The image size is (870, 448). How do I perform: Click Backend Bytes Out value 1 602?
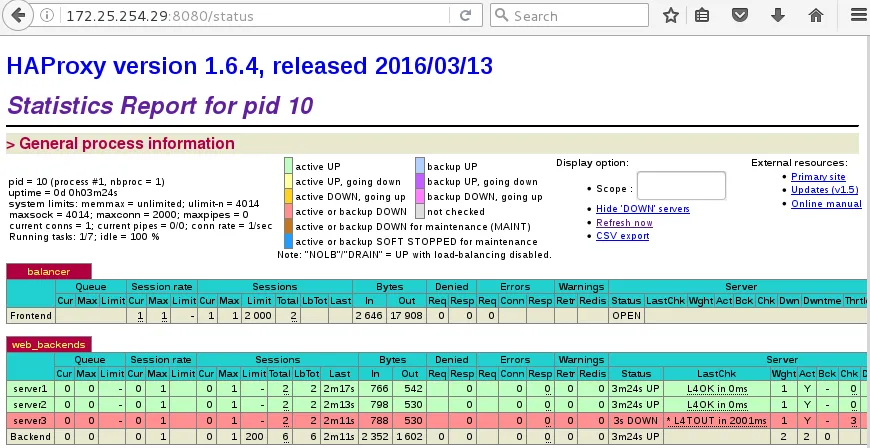(410, 436)
